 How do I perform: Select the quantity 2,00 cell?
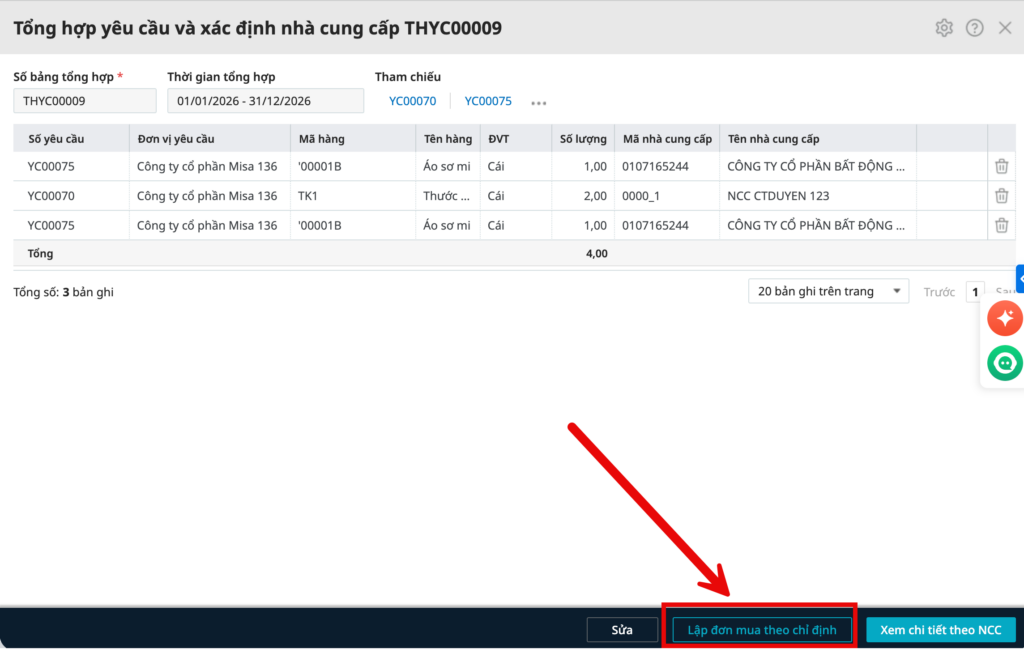(x=583, y=196)
